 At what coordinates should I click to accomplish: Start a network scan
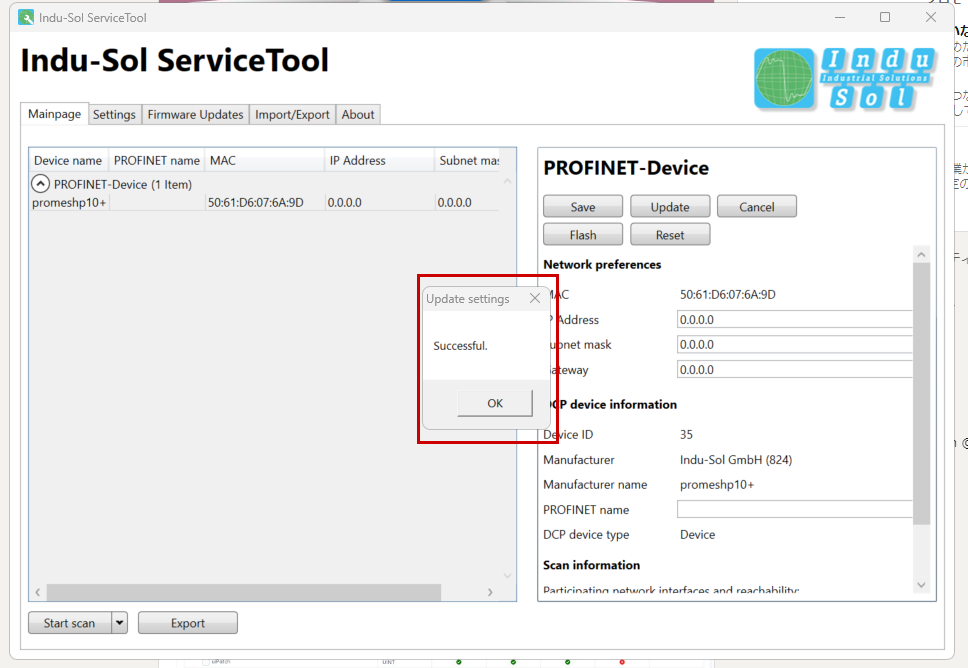coord(70,623)
